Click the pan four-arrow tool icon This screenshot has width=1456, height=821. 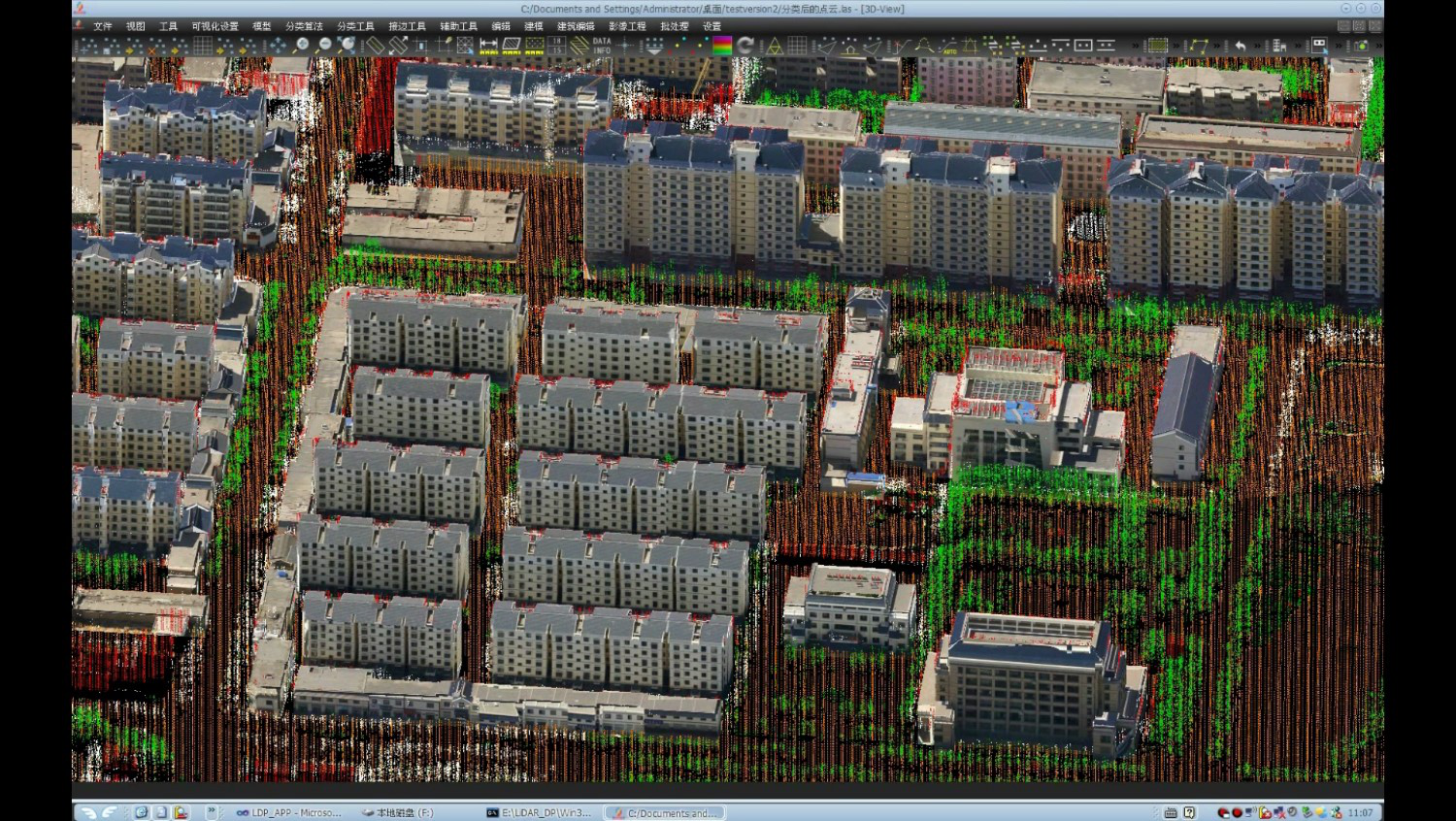pos(278,46)
